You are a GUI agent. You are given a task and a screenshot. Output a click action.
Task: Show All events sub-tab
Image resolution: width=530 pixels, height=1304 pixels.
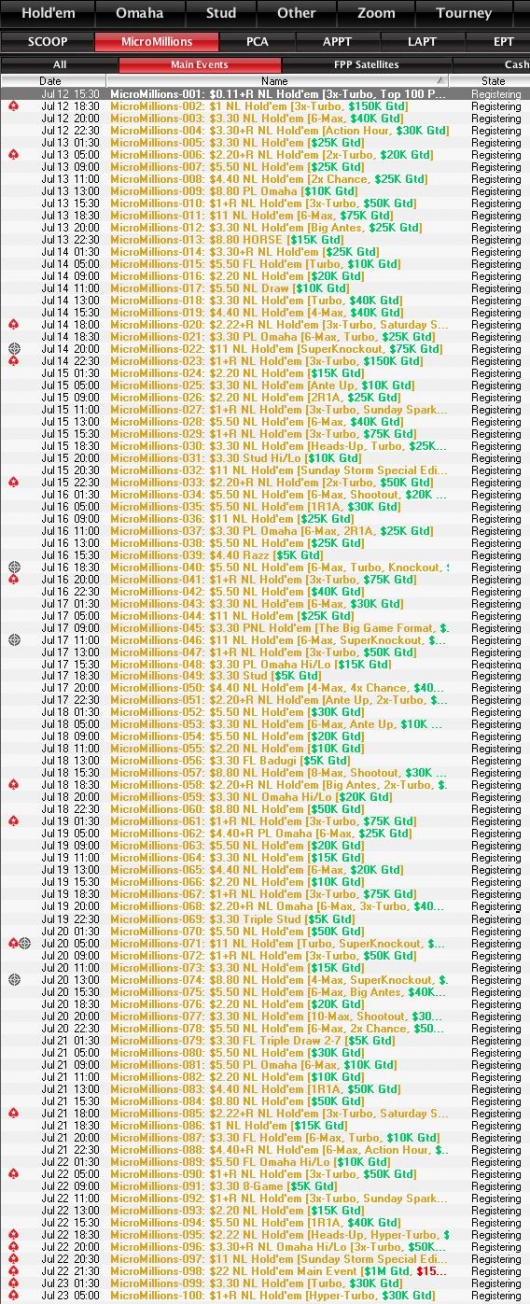[x=59, y=64]
